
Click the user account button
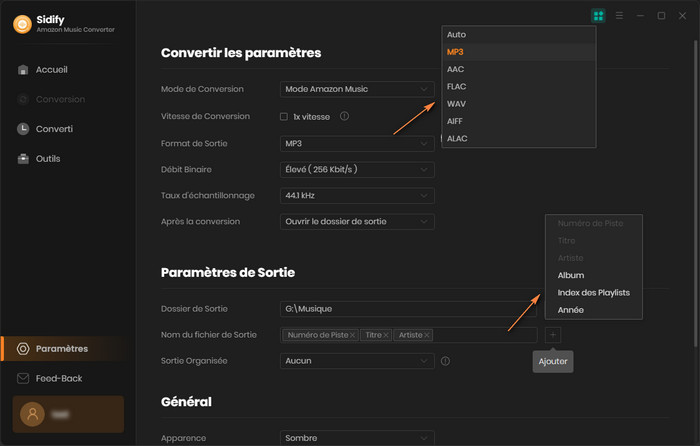67,414
